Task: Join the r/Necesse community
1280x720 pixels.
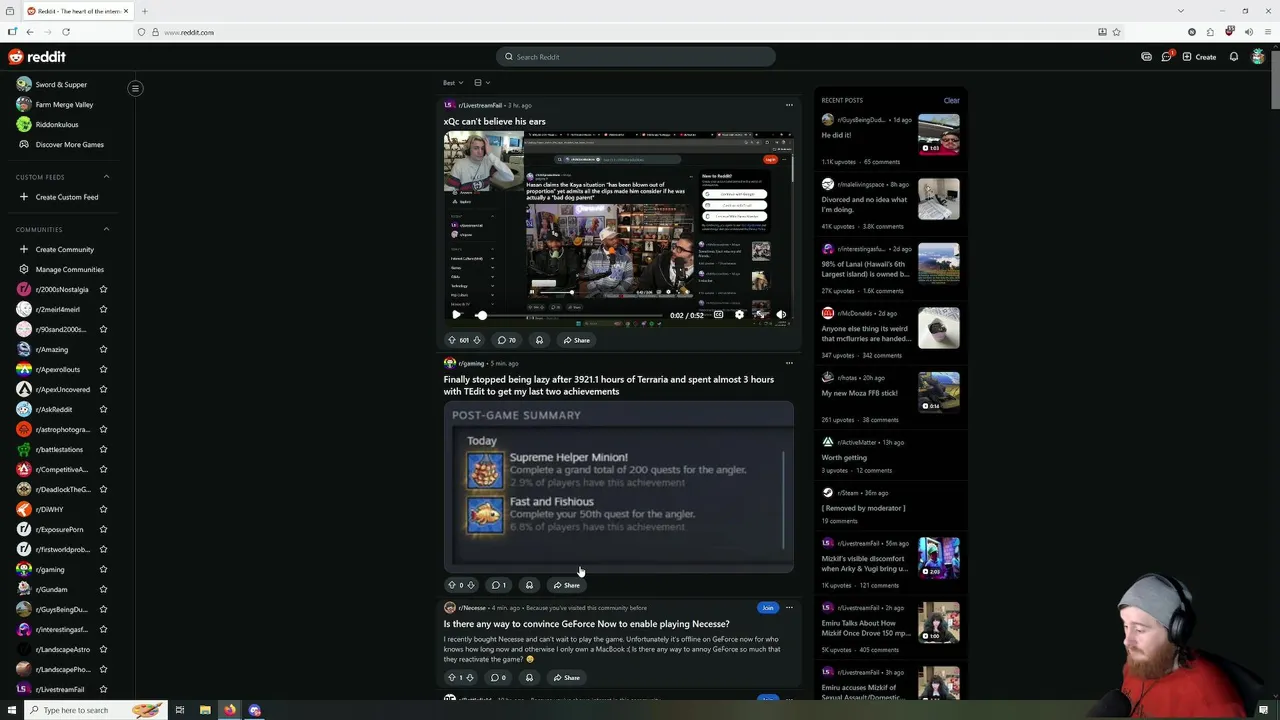Action: (x=768, y=607)
